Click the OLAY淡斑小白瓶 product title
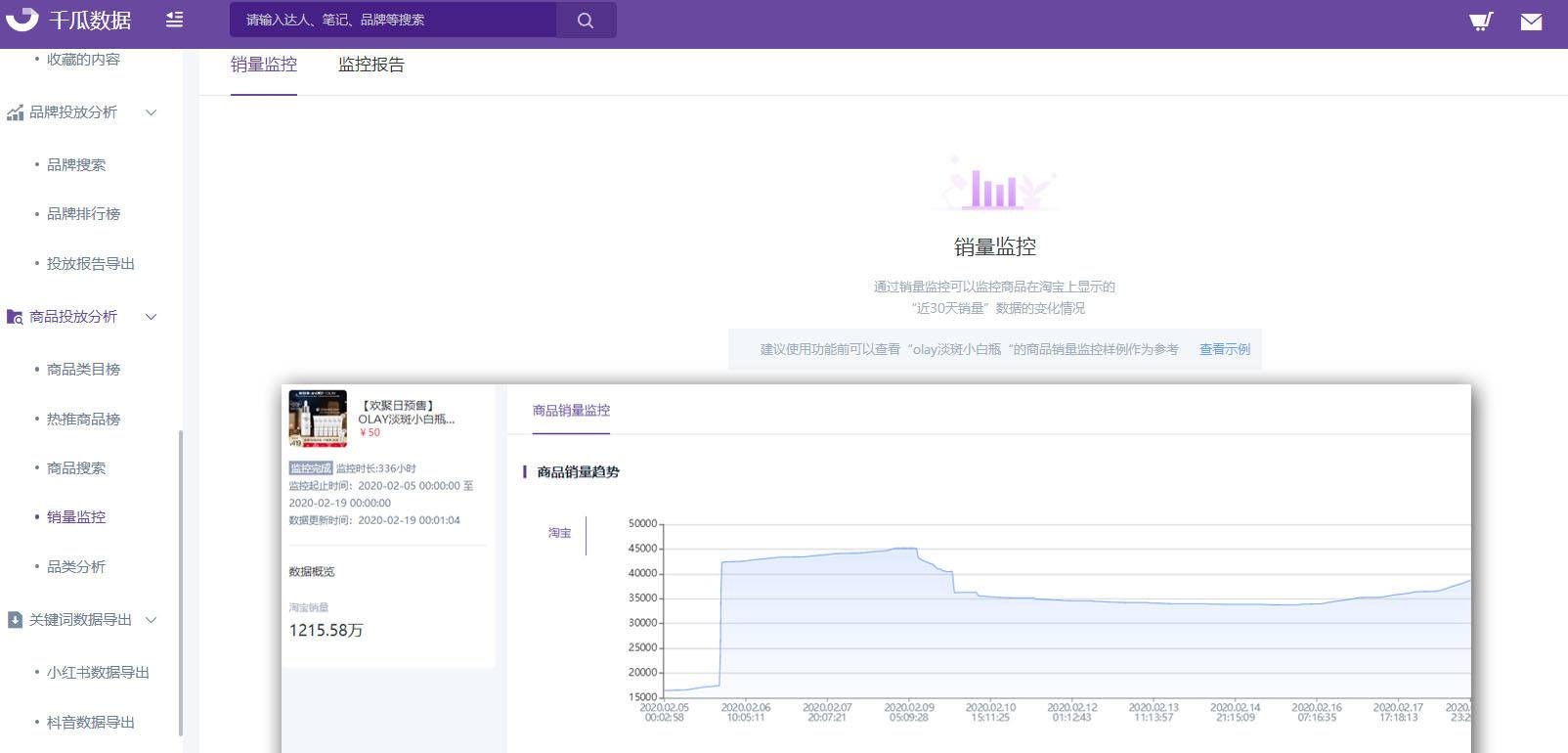This screenshot has width=1568, height=753. pos(407,412)
